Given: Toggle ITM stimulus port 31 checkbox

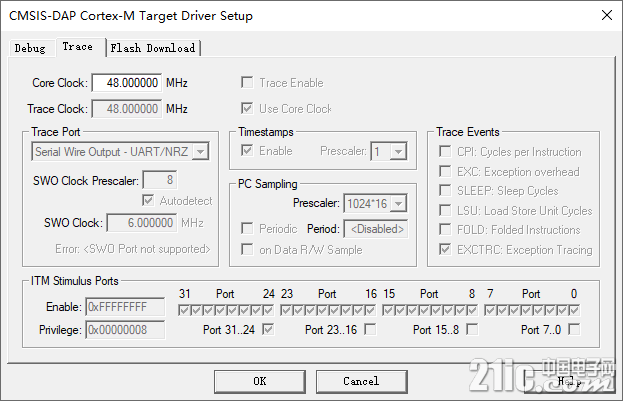Looking at the screenshot, I should point(184,310).
